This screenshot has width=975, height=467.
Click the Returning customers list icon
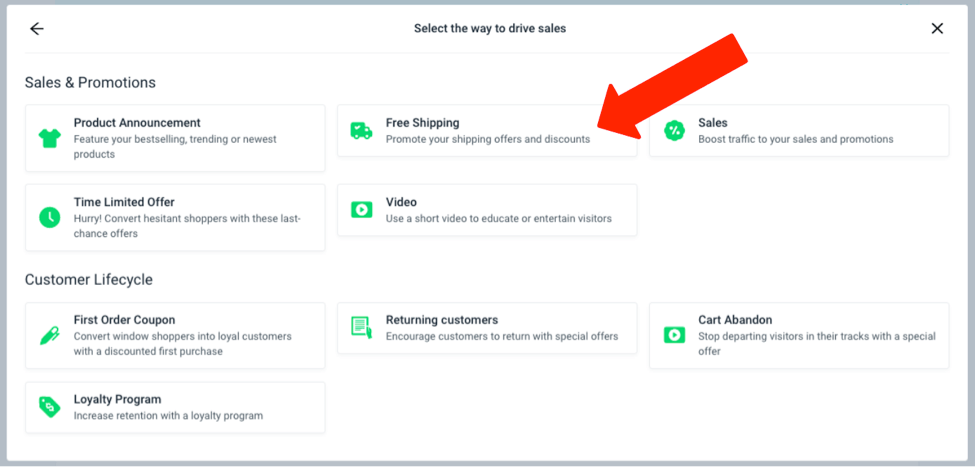click(x=361, y=327)
